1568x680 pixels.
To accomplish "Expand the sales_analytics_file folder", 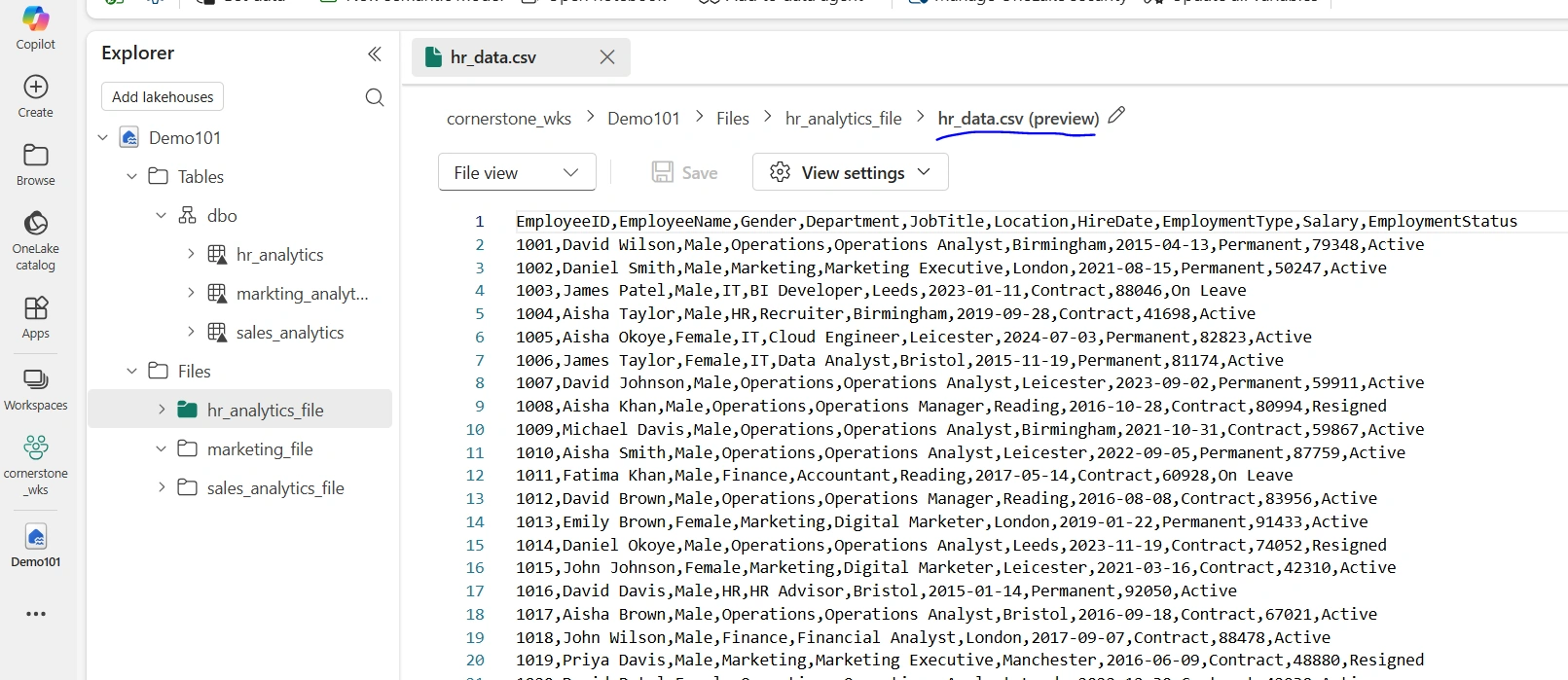I will click(162, 487).
